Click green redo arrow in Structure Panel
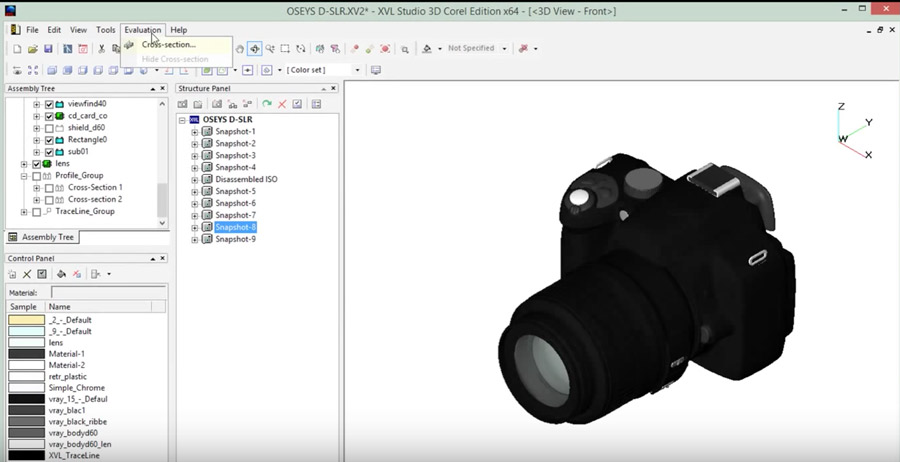The image size is (900, 462). point(267,104)
